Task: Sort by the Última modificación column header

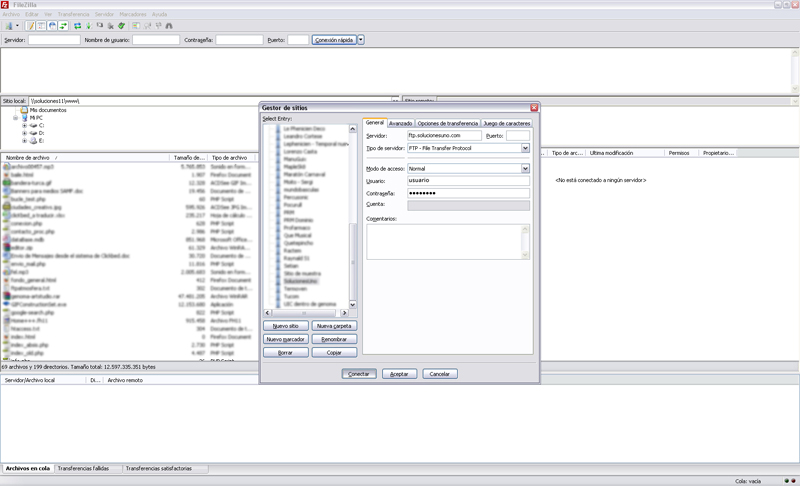Action: (626, 153)
